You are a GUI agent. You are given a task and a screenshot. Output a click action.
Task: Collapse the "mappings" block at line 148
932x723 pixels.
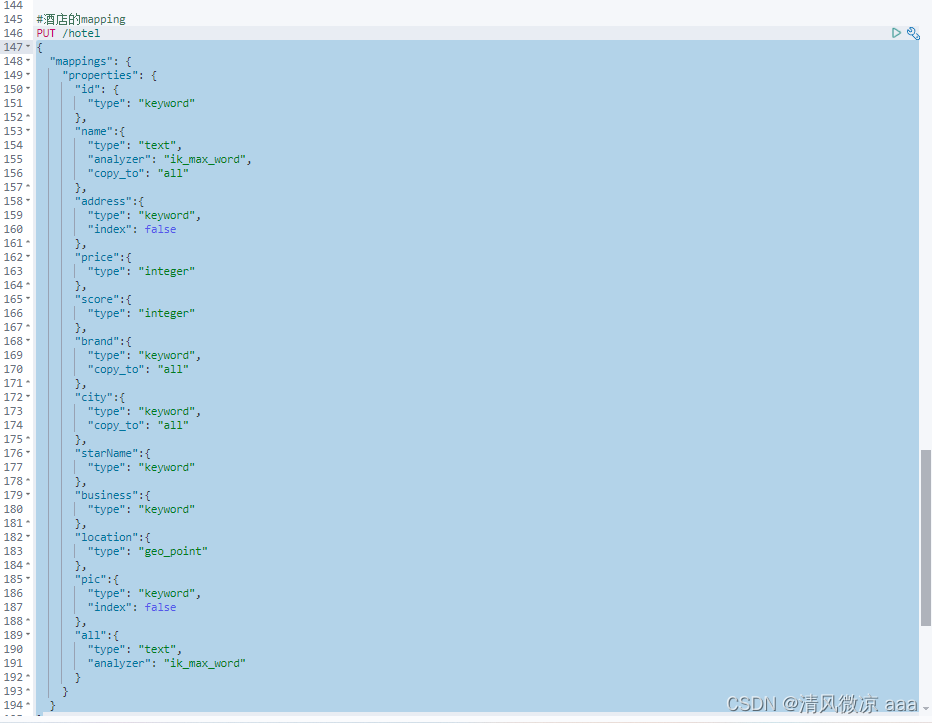tap(28, 61)
